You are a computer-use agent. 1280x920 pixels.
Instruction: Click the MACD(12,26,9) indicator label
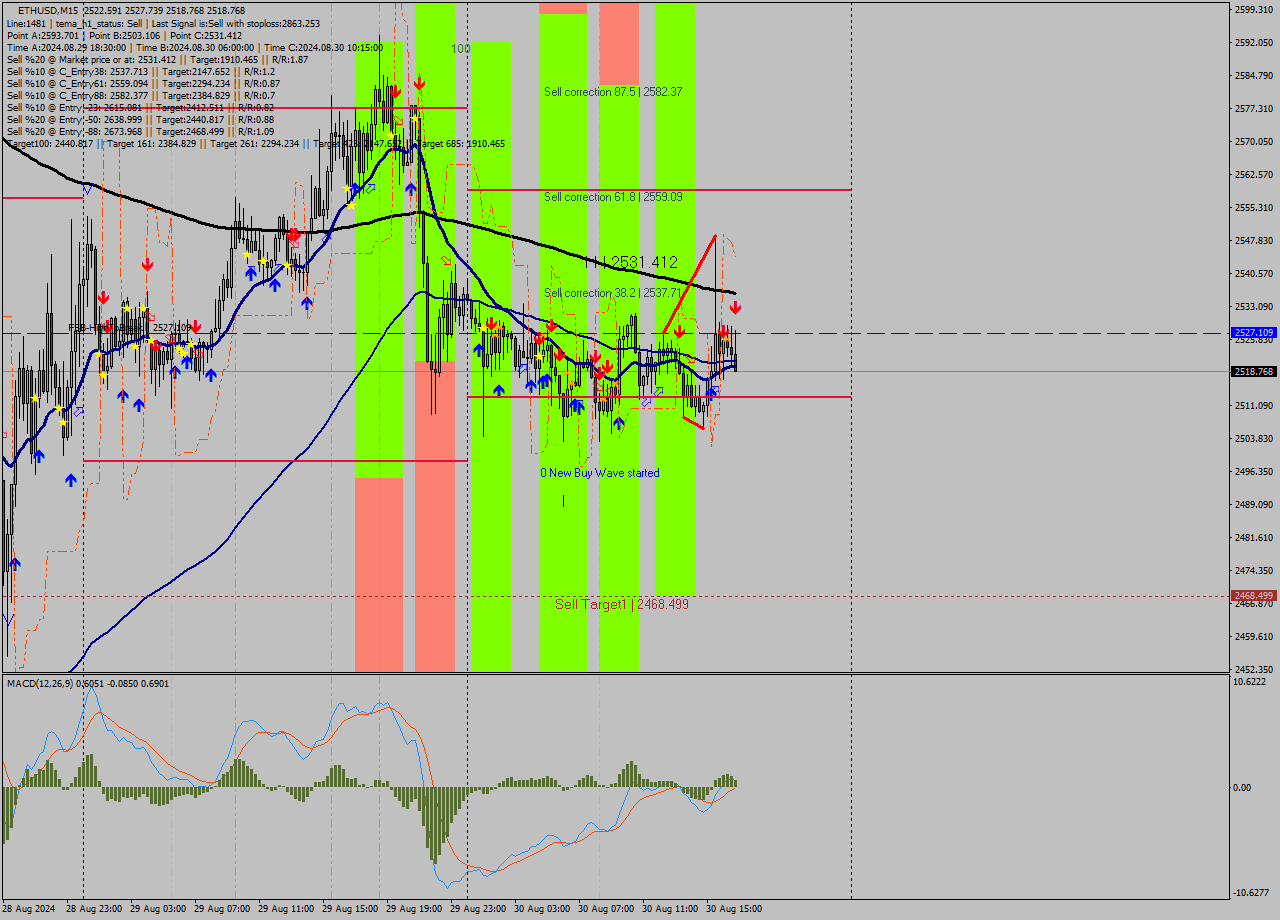(x=88, y=683)
